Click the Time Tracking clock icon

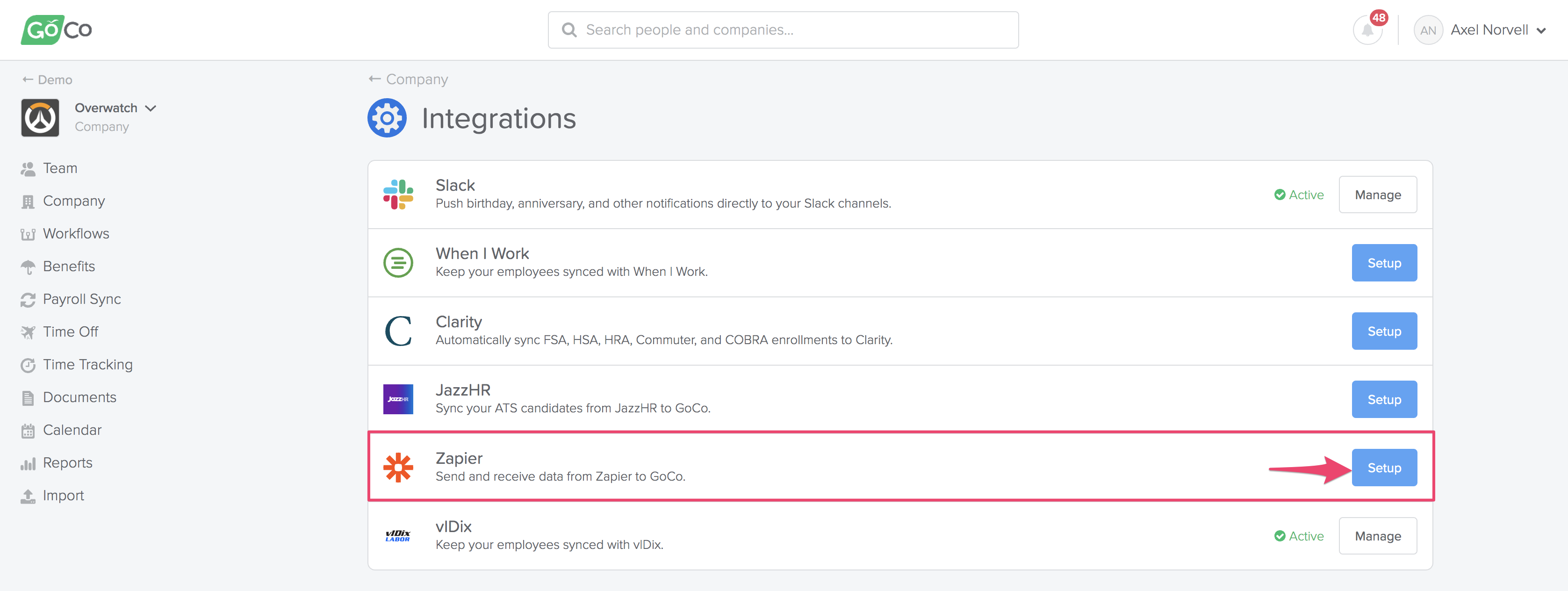(28, 365)
